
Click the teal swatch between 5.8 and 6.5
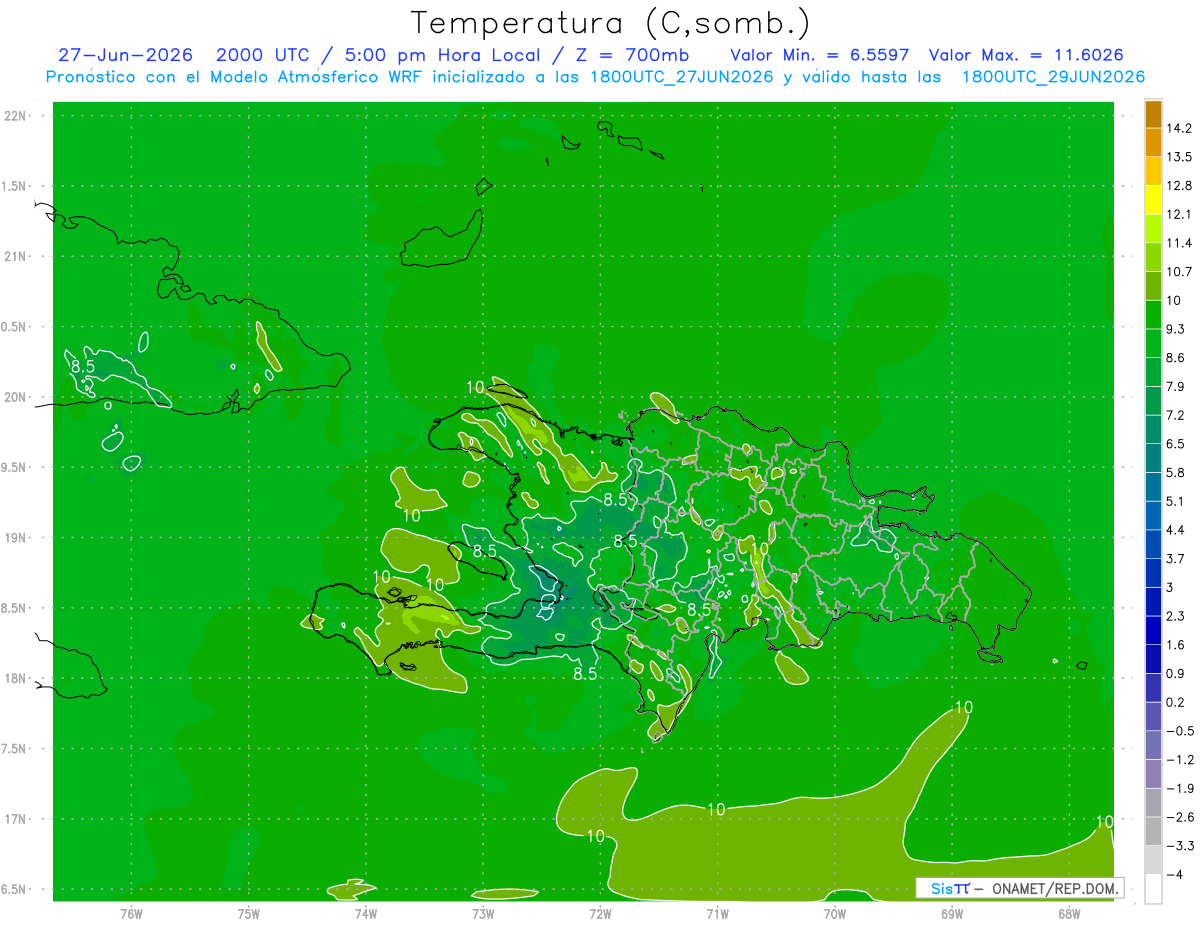(1153, 458)
